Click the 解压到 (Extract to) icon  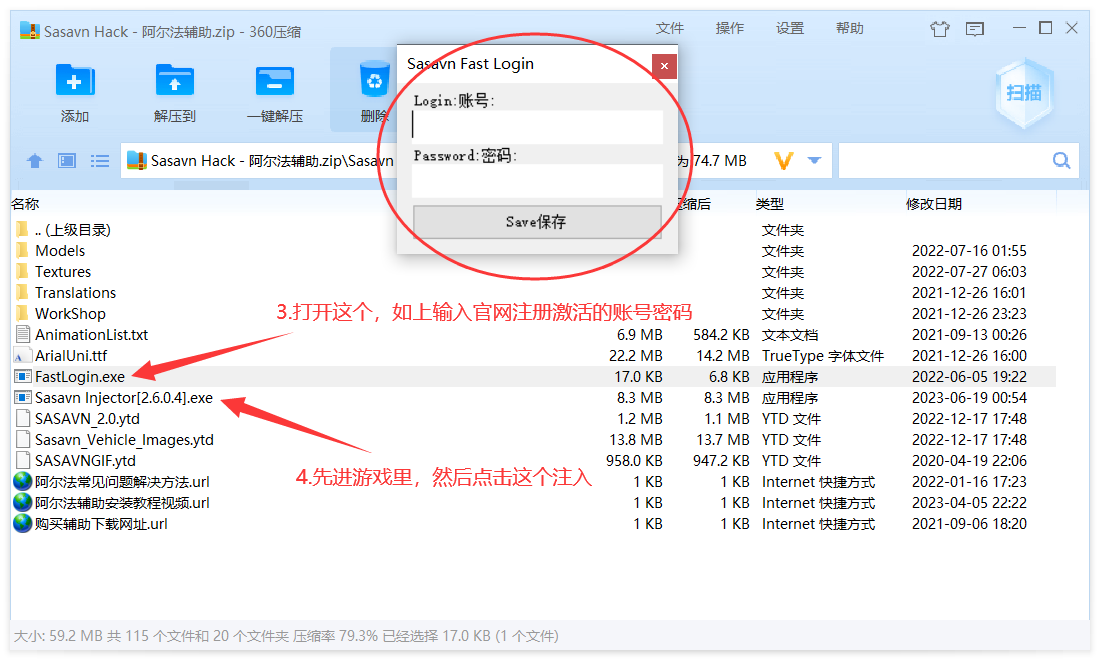point(175,81)
